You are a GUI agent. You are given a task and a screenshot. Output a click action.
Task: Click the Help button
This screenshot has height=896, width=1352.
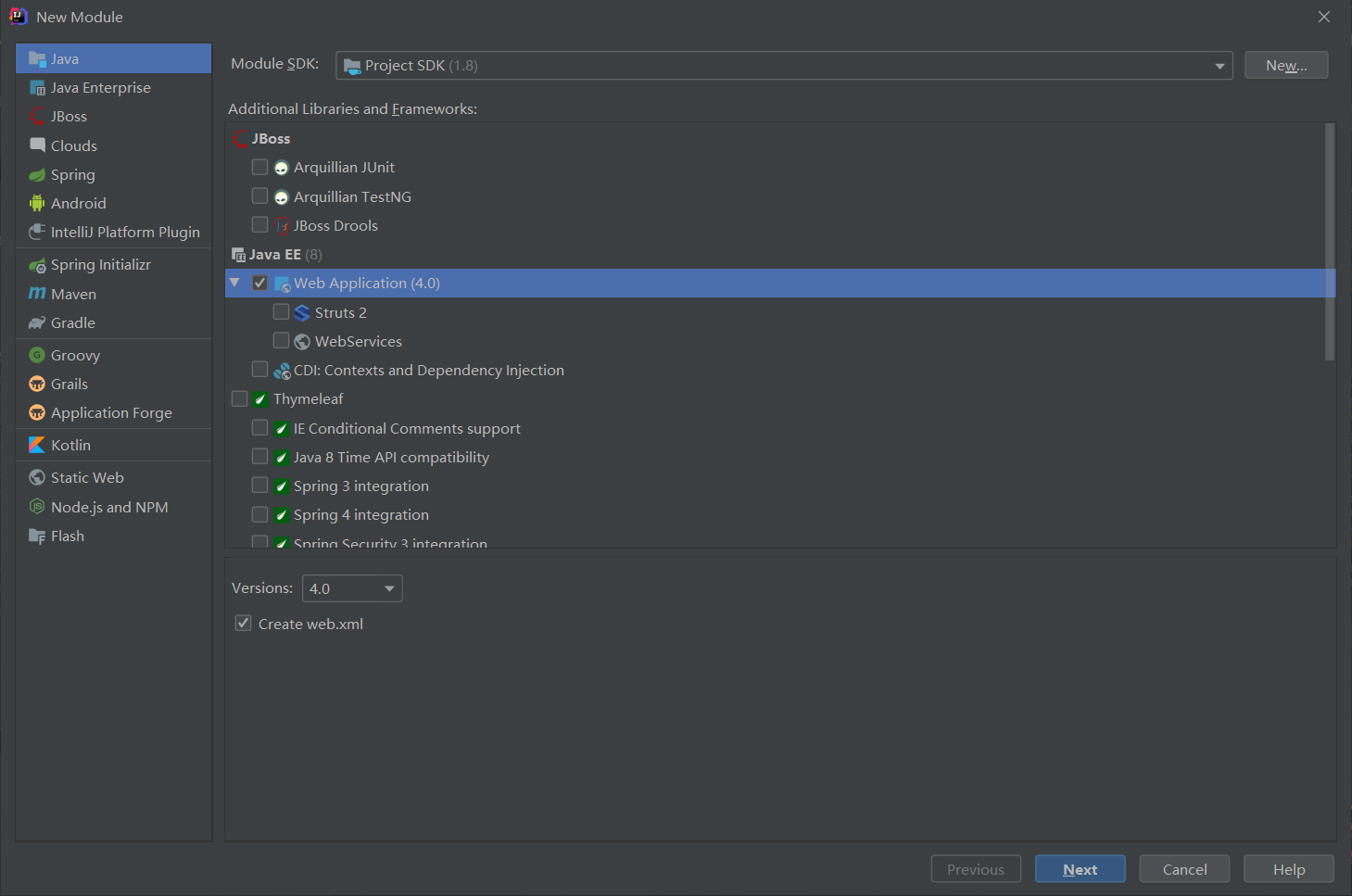1289,869
